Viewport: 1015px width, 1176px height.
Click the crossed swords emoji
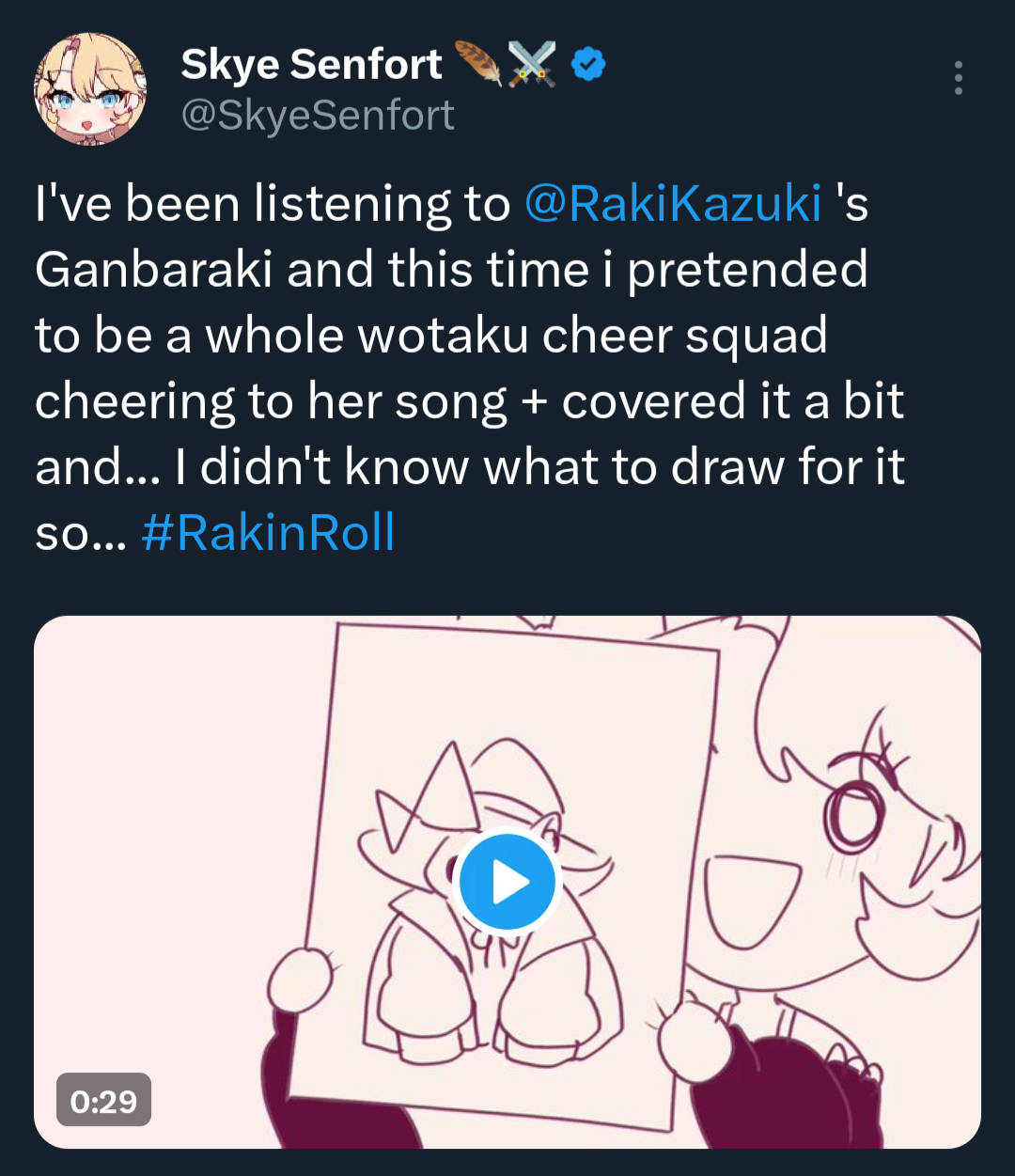click(x=532, y=64)
